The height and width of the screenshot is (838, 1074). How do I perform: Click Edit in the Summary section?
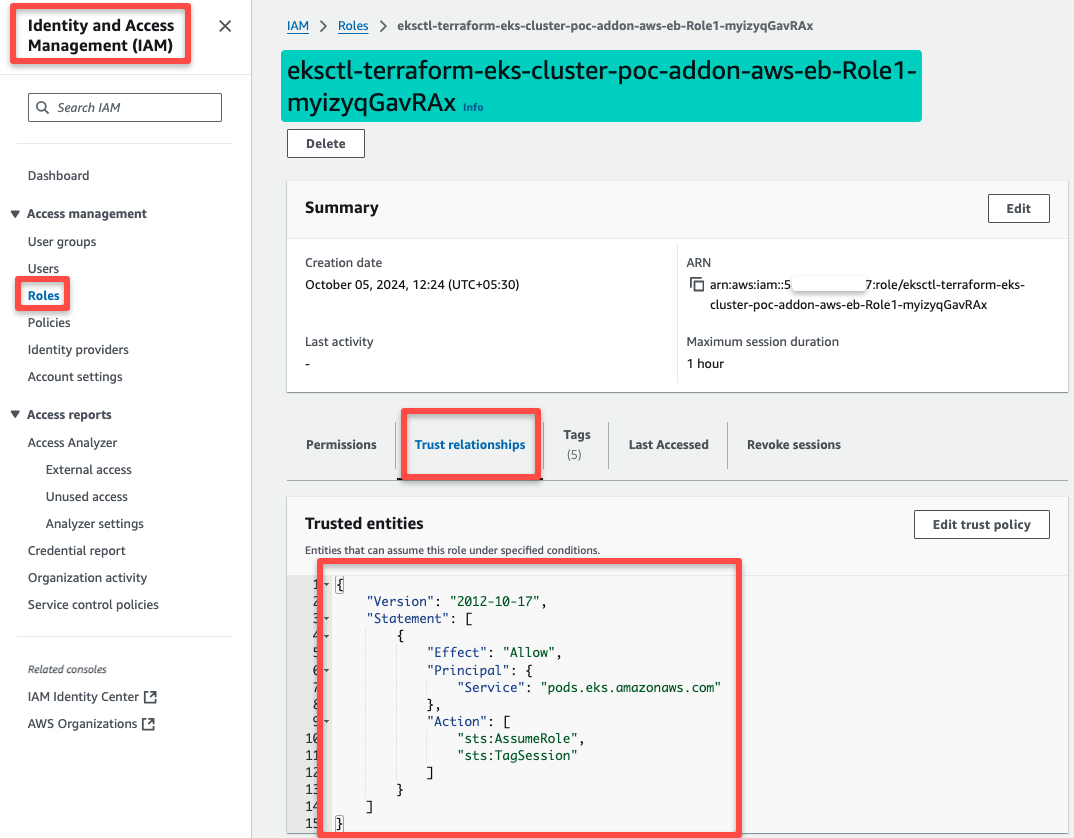(x=1018, y=208)
